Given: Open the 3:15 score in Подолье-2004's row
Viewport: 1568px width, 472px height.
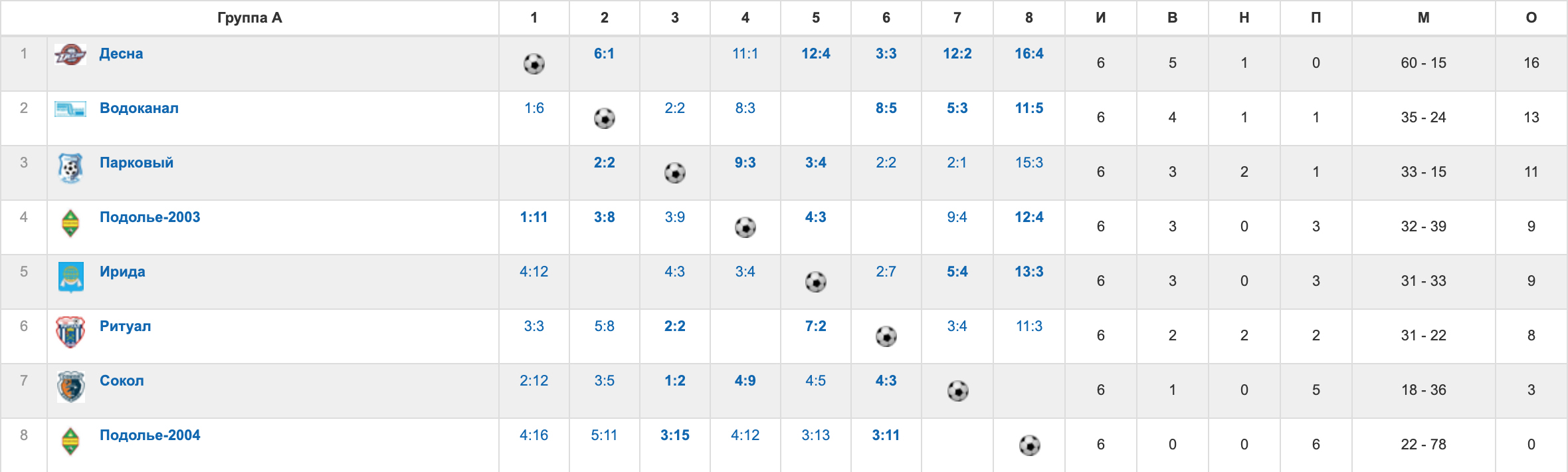Looking at the screenshot, I should [x=675, y=435].
